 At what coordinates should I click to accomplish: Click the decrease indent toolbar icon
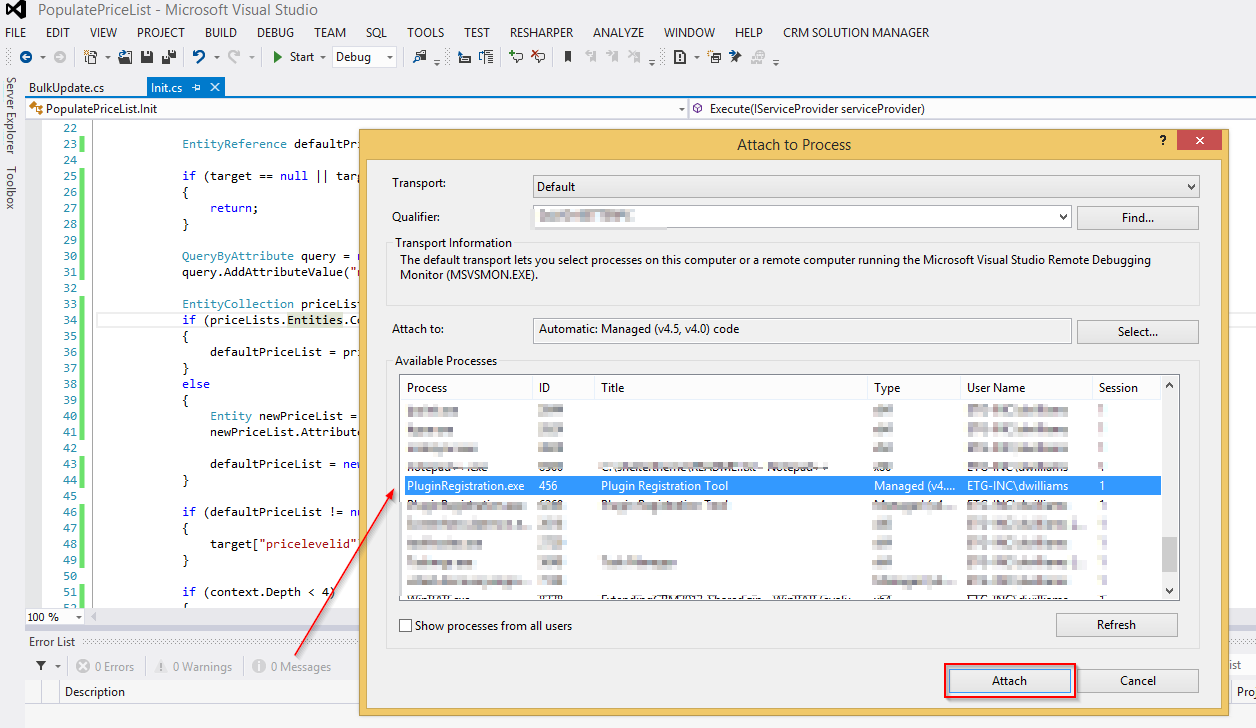tap(464, 57)
